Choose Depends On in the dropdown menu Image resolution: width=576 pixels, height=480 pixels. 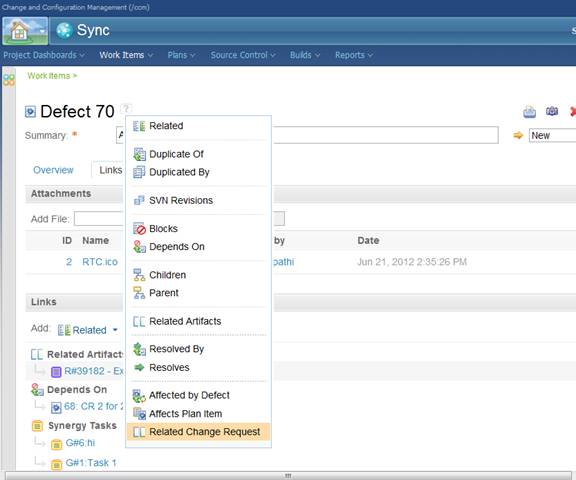point(198,247)
